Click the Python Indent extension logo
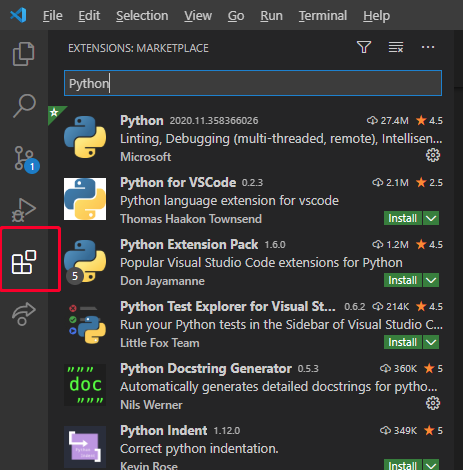Screen dimensions: 463x470 85,447
